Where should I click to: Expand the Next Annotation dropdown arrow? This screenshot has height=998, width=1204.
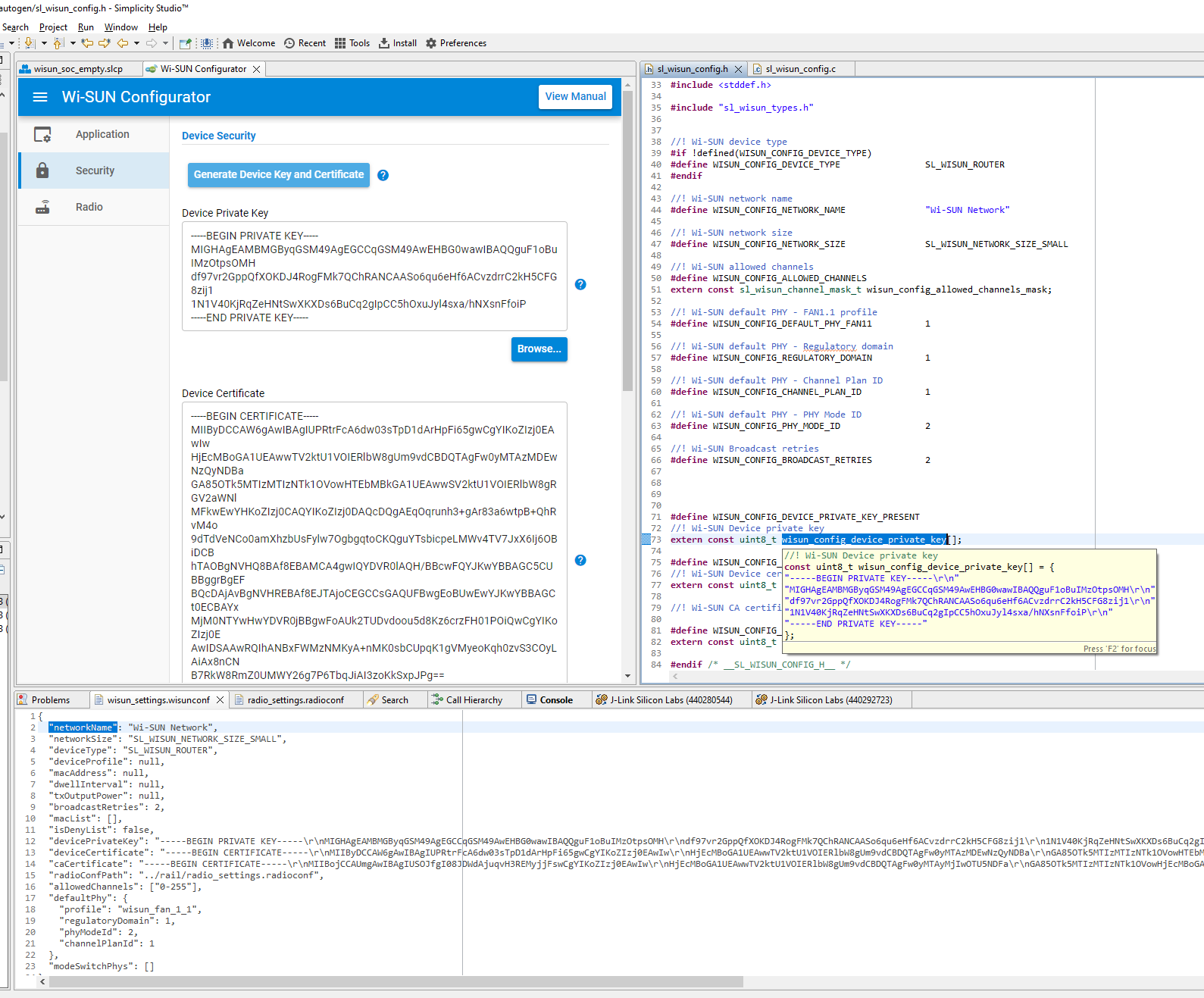click(44, 43)
